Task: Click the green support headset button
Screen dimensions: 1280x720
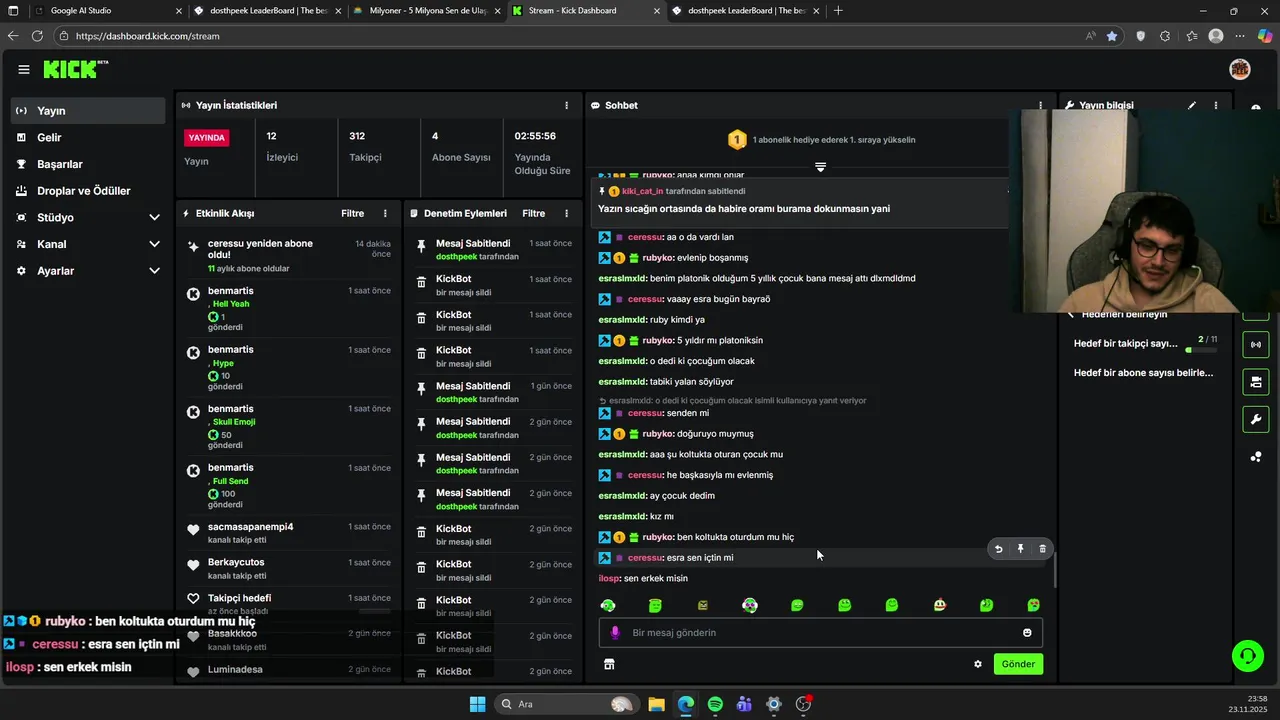Action: [1247, 656]
